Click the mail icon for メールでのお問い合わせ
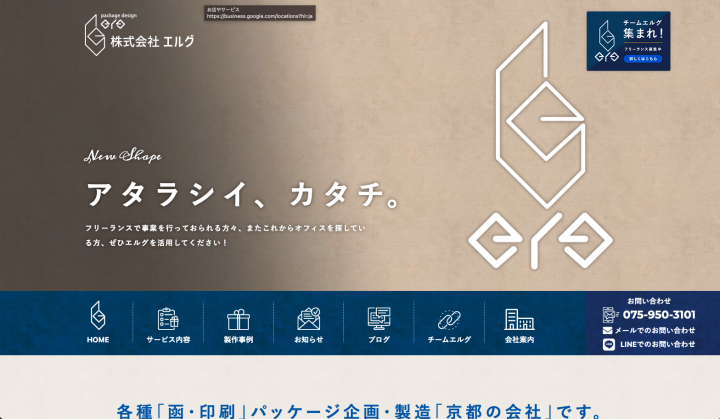This screenshot has height=419, width=720. click(x=608, y=330)
